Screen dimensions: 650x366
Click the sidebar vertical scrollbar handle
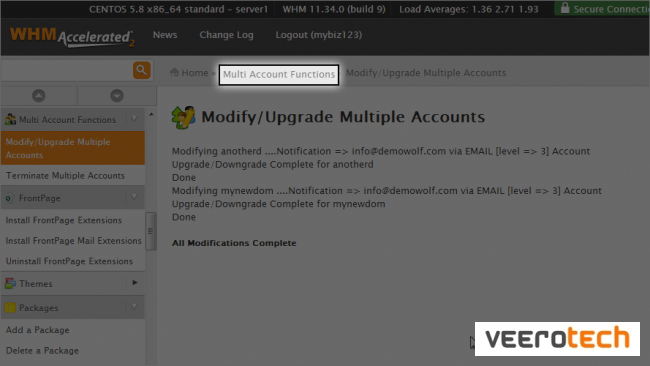tap(151, 231)
